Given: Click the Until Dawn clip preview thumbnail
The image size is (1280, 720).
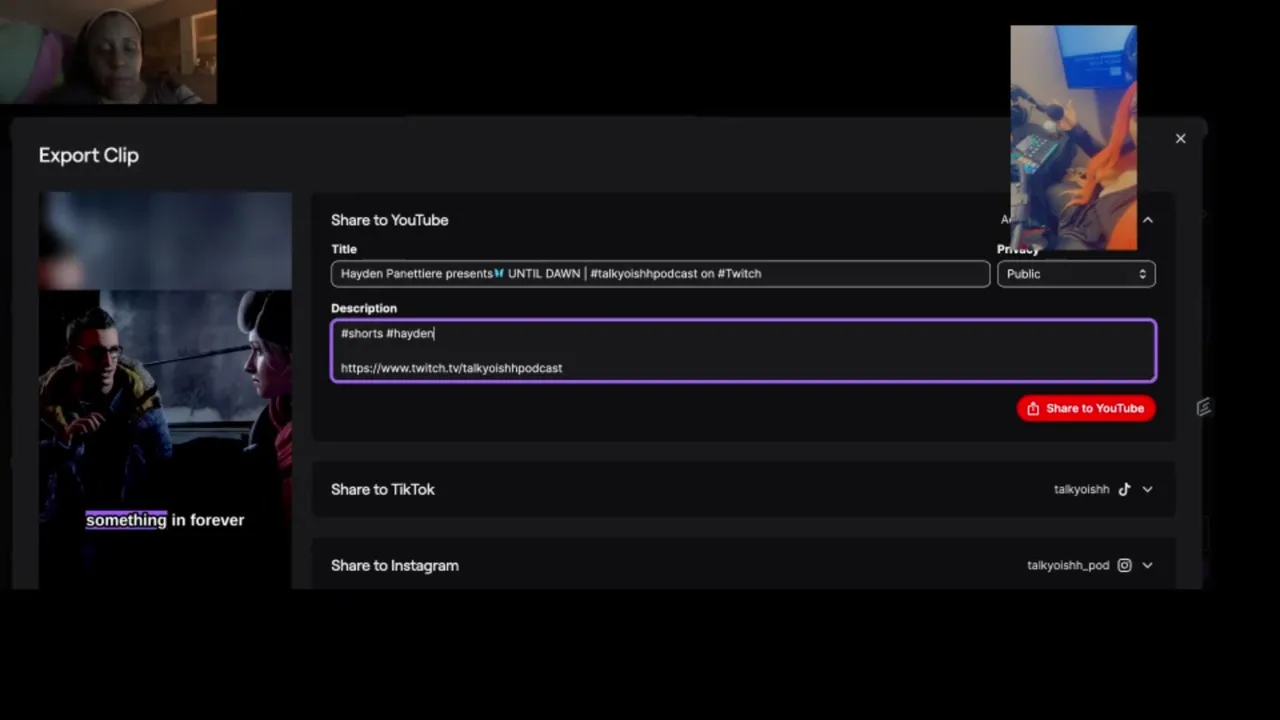Looking at the screenshot, I should point(165,390).
